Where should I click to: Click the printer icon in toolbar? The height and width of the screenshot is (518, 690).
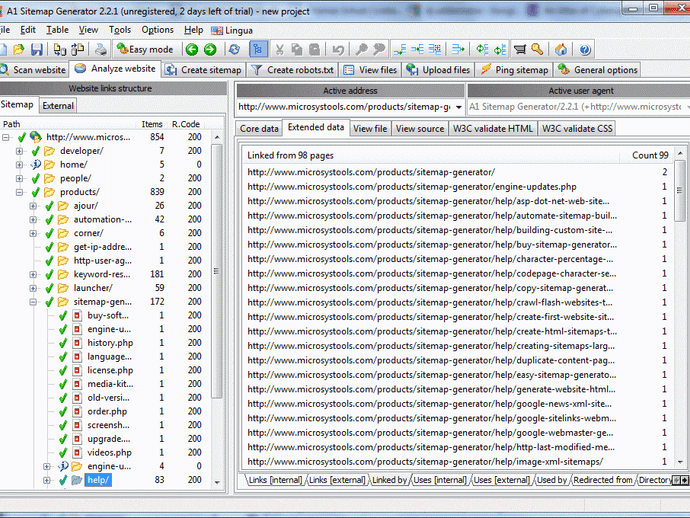click(101, 49)
